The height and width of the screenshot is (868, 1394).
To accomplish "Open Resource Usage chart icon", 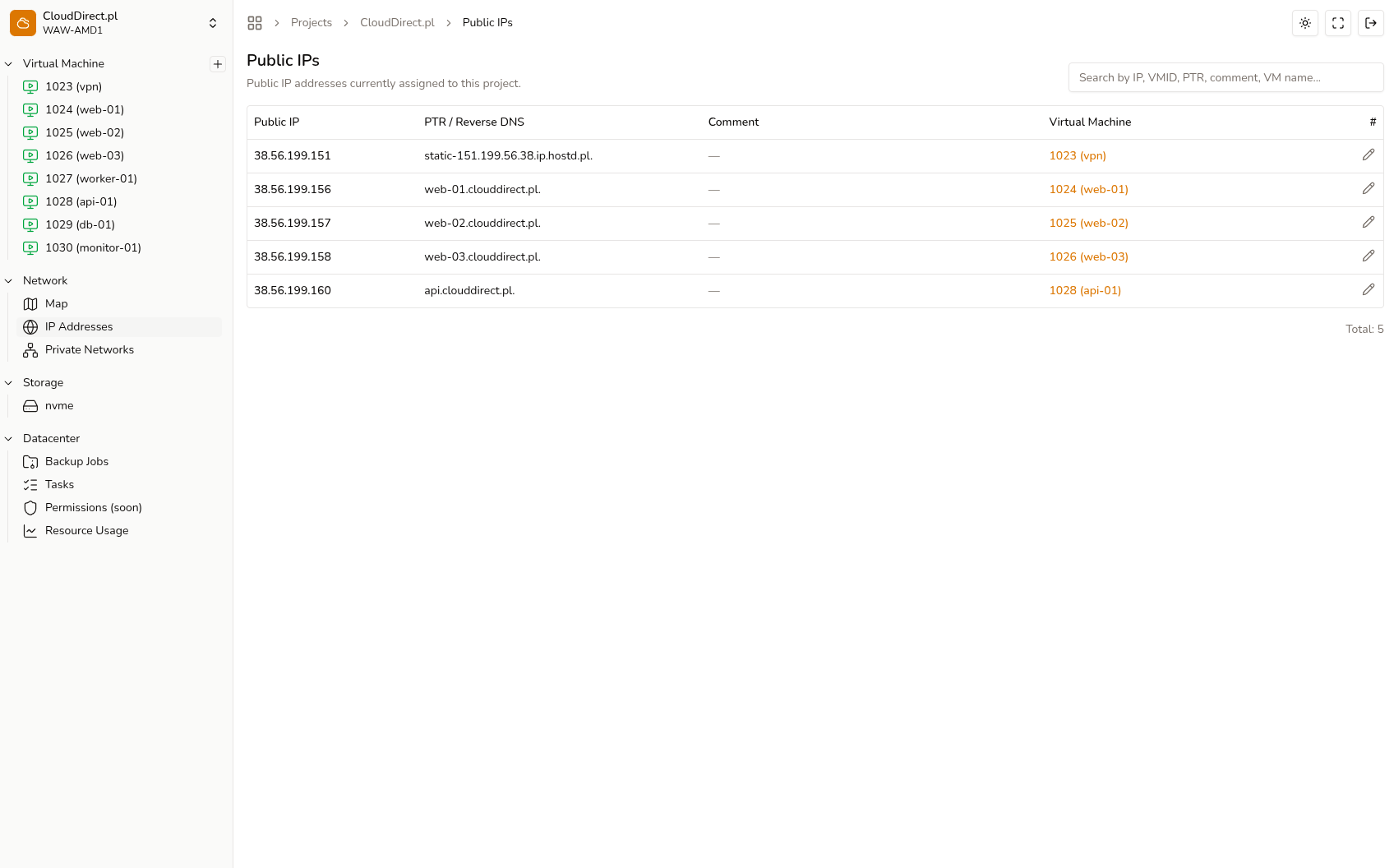I will click(x=30, y=530).
